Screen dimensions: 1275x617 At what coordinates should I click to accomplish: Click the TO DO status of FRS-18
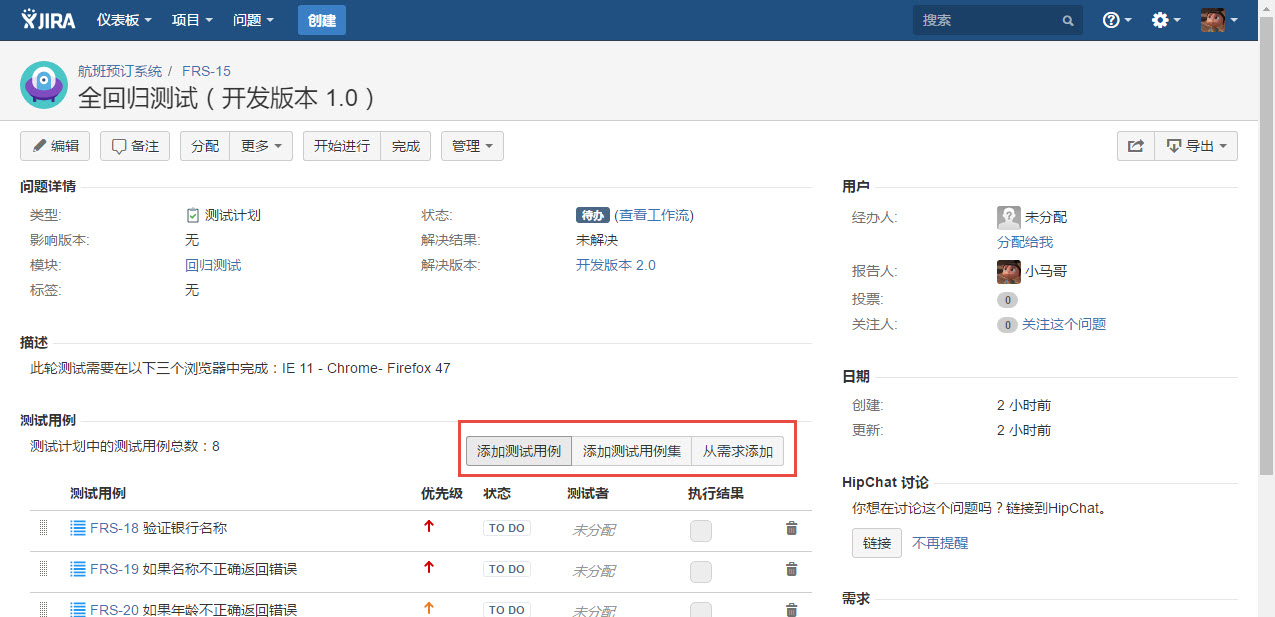tap(507, 528)
